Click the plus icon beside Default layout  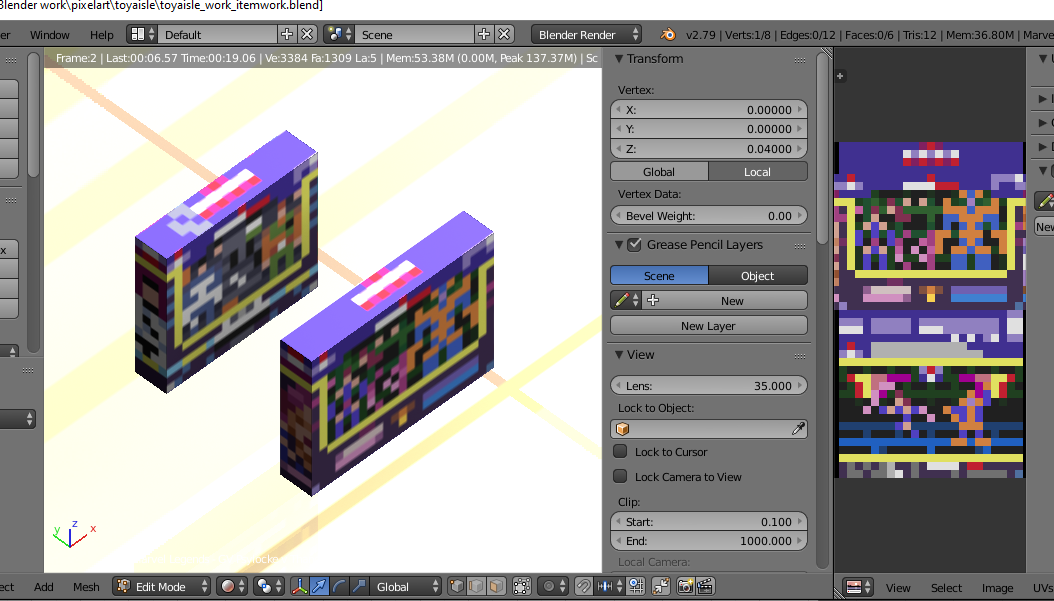(287, 34)
